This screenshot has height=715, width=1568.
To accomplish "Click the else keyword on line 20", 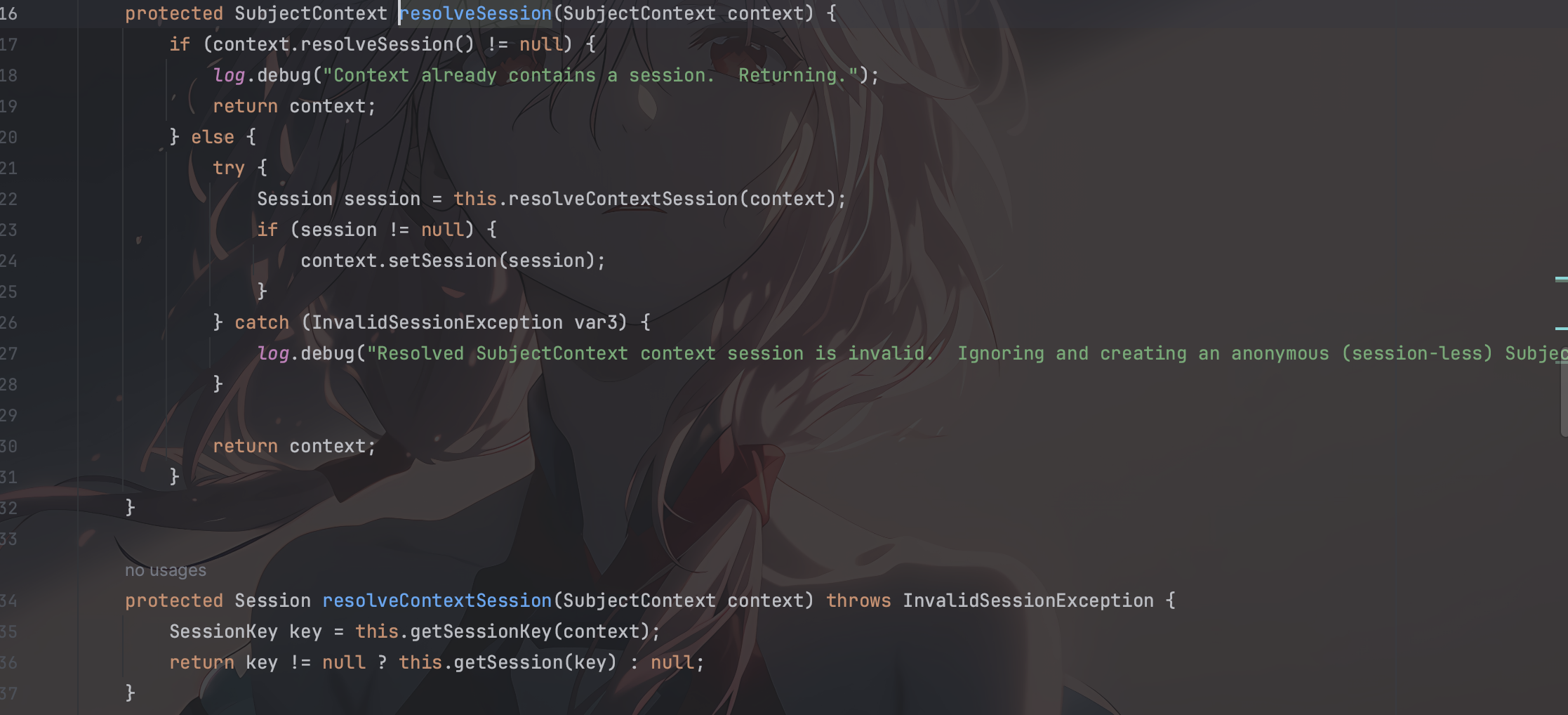I will click(x=213, y=137).
